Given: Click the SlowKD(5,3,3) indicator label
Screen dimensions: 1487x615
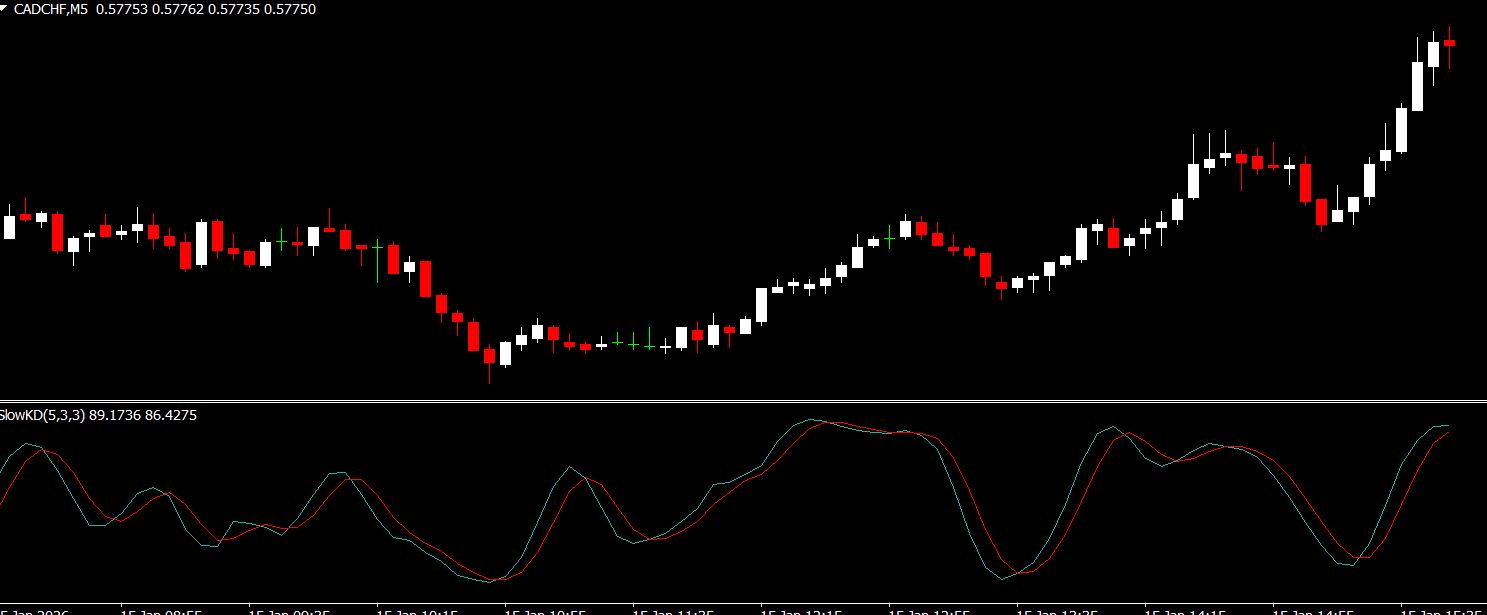Looking at the screenshot, I should point(42,415).
